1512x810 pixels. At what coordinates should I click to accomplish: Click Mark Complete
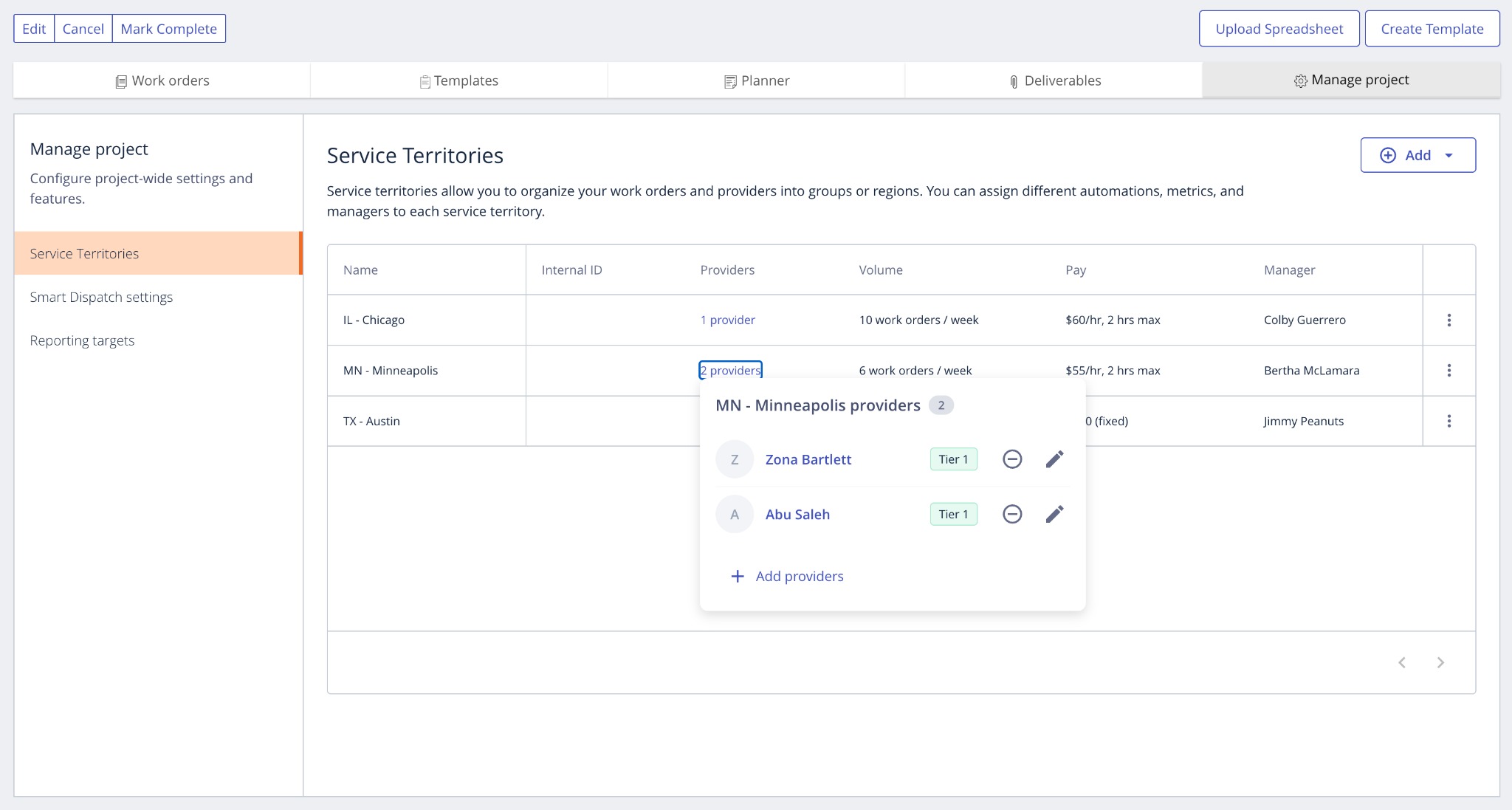169,29
